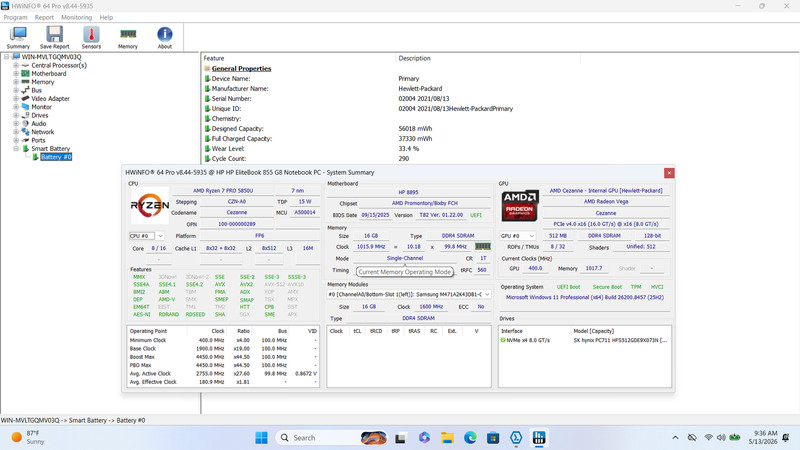Screen dimensions: 800x450
Task: Click the notification bell icon
Action: 786,438
